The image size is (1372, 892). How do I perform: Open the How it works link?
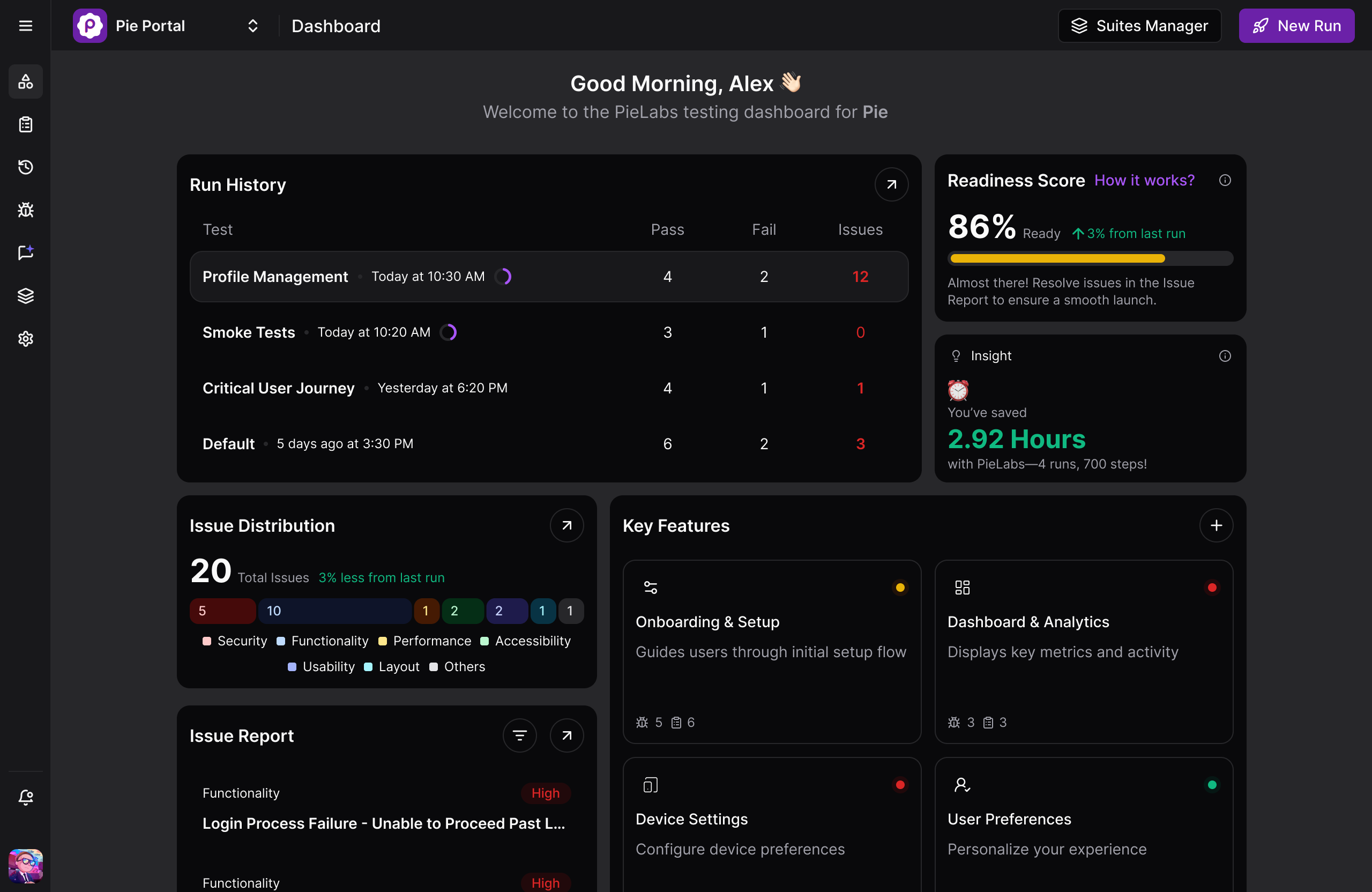tap(1144, 180)
